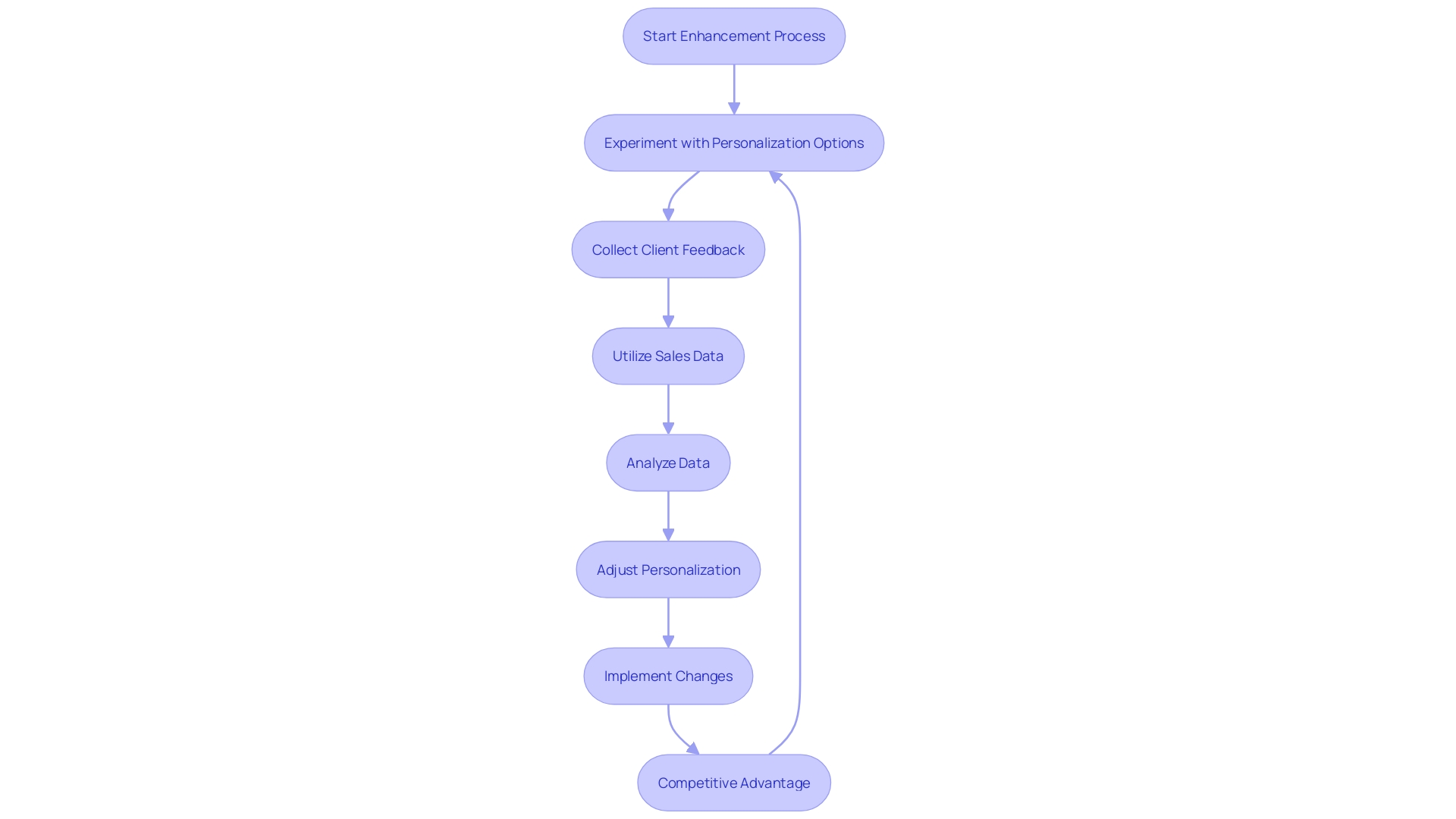Image resolution: width=1456 pixels, height=819 pixels.
Task: Select the Adjust Personalization node
Action: (x=668, y=569)
